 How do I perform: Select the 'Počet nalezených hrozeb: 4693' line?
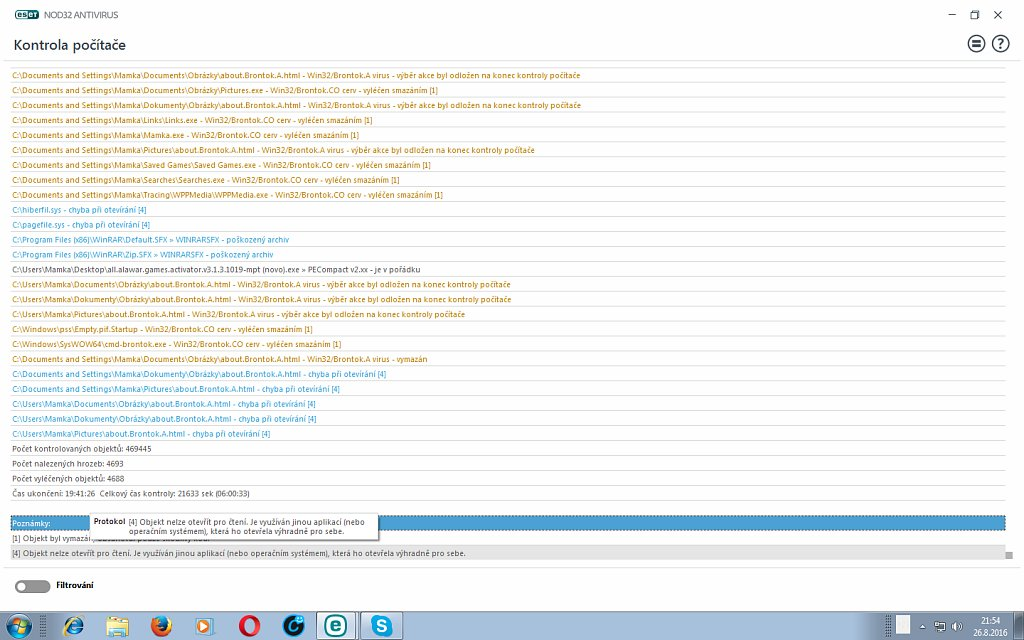[x=508, y=464]
